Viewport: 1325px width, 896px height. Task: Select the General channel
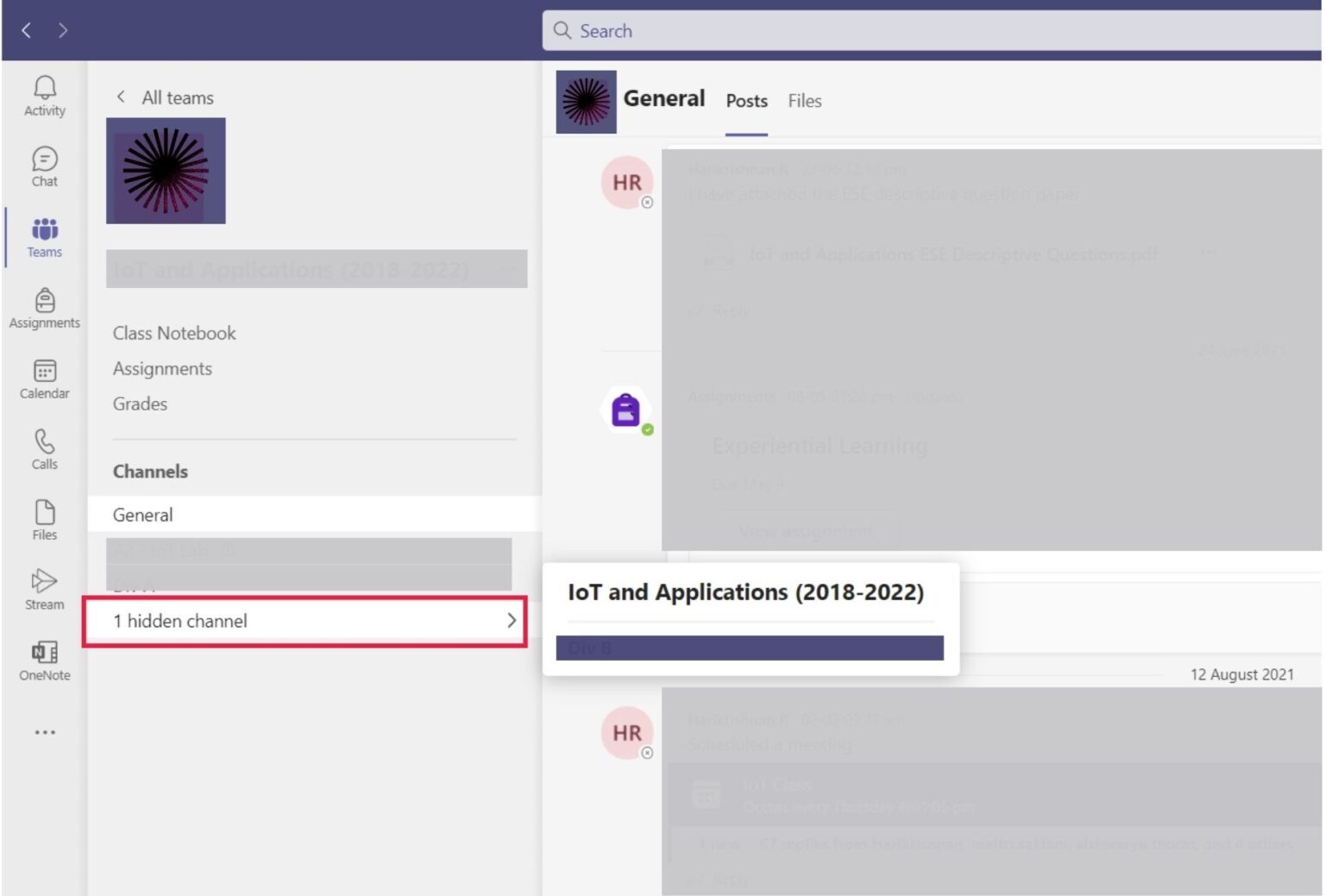(x=142, y=514)
